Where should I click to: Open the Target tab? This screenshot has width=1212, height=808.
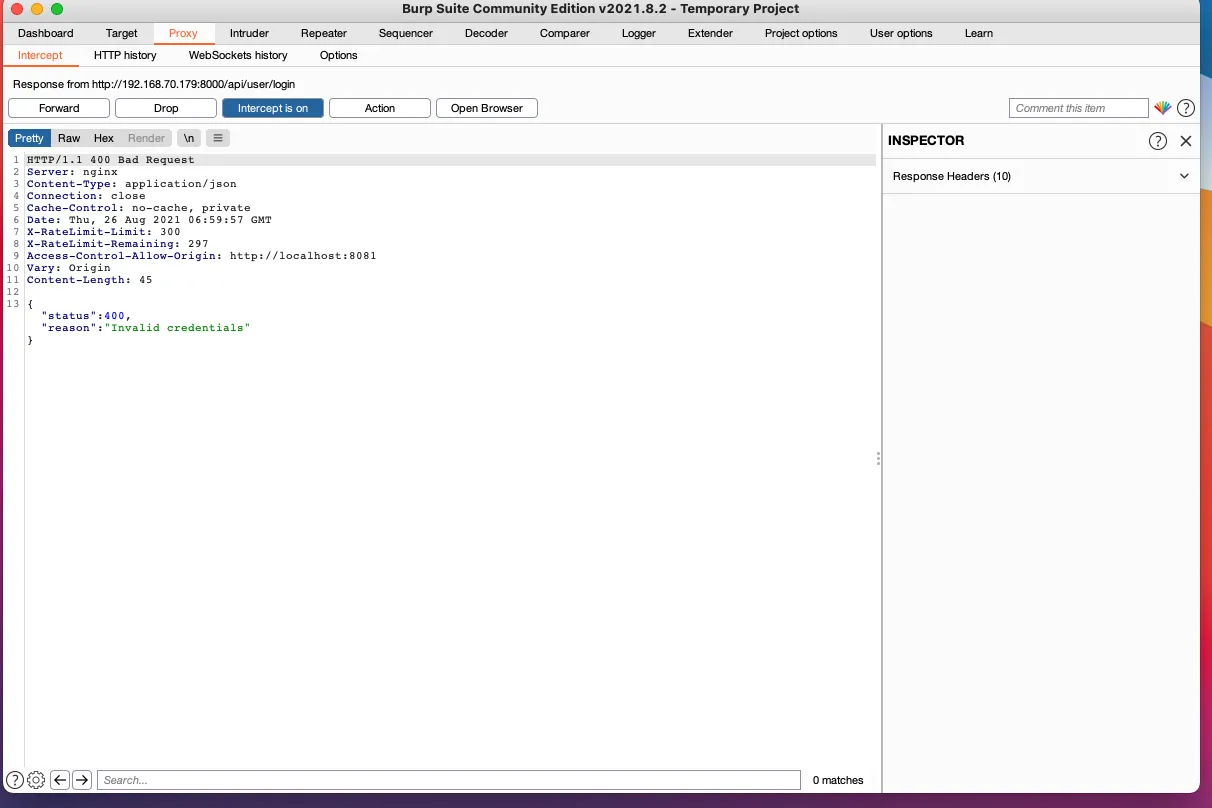coord(122,33)
